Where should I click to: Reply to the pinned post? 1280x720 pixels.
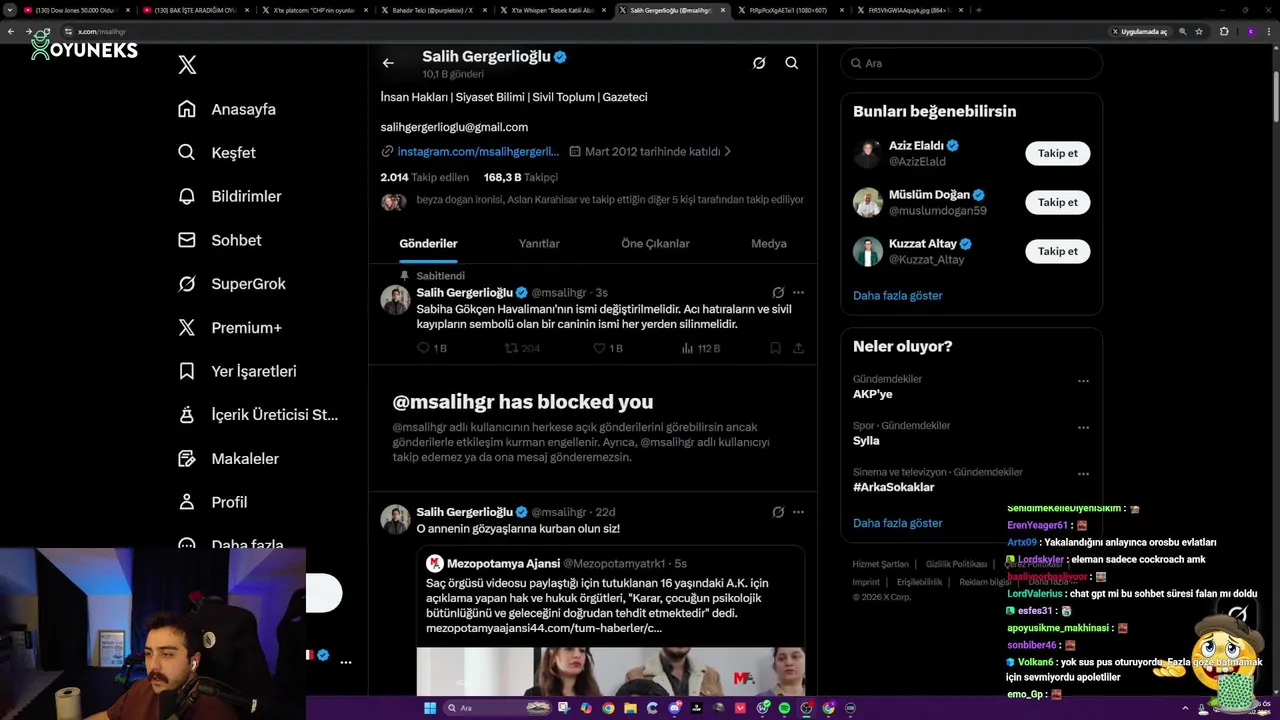pyautogui.click(x=432, y=348)
